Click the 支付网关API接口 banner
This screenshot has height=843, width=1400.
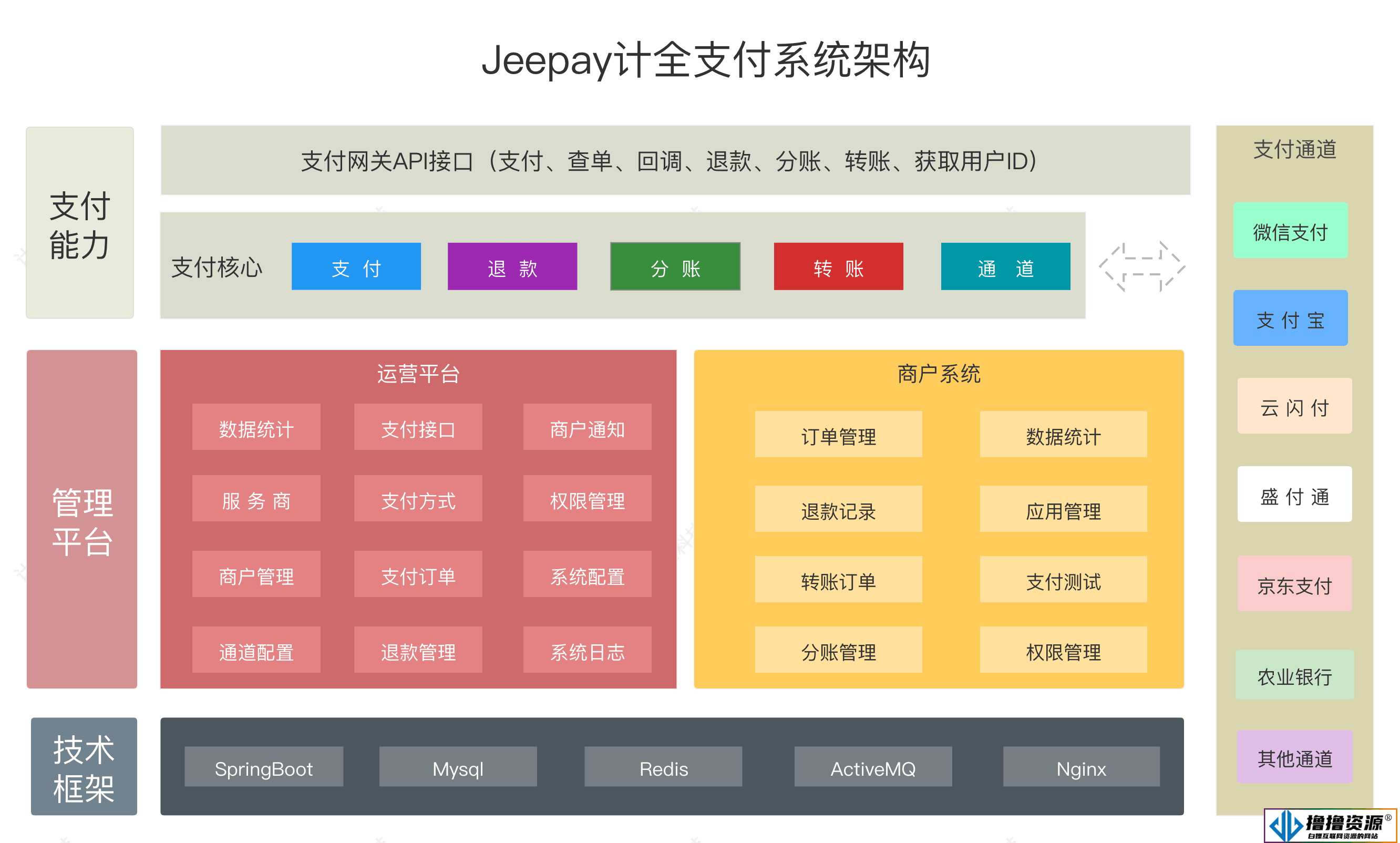click(675, 161)
